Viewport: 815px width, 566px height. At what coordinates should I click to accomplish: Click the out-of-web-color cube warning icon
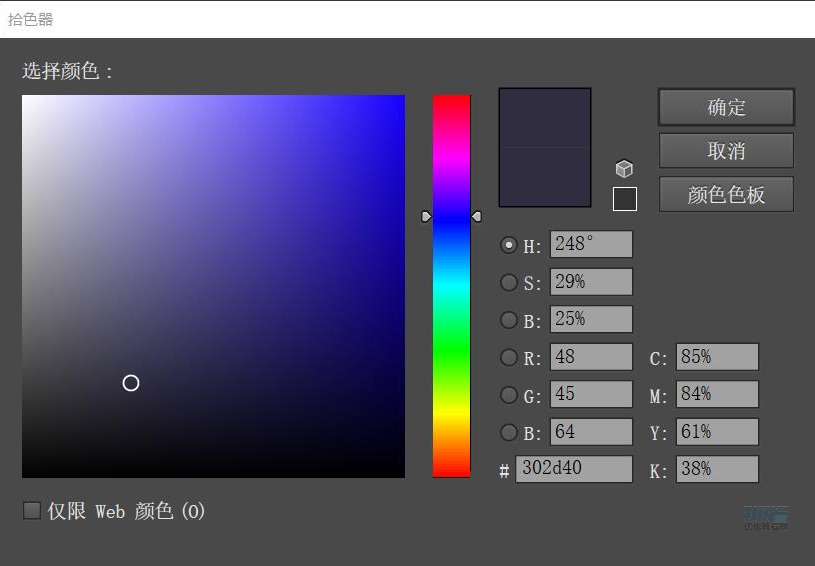(x=624, y=169)
